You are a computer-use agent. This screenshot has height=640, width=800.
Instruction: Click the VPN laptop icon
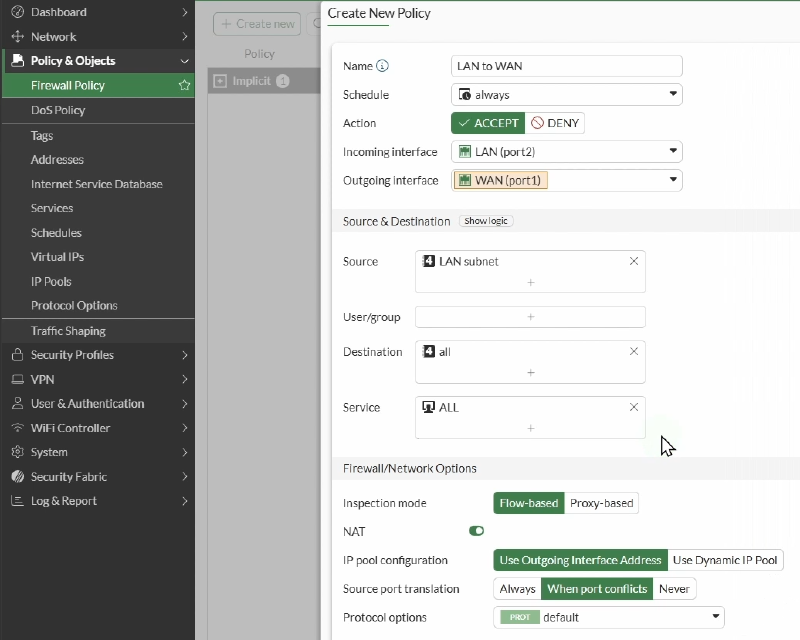coord(17,379)
